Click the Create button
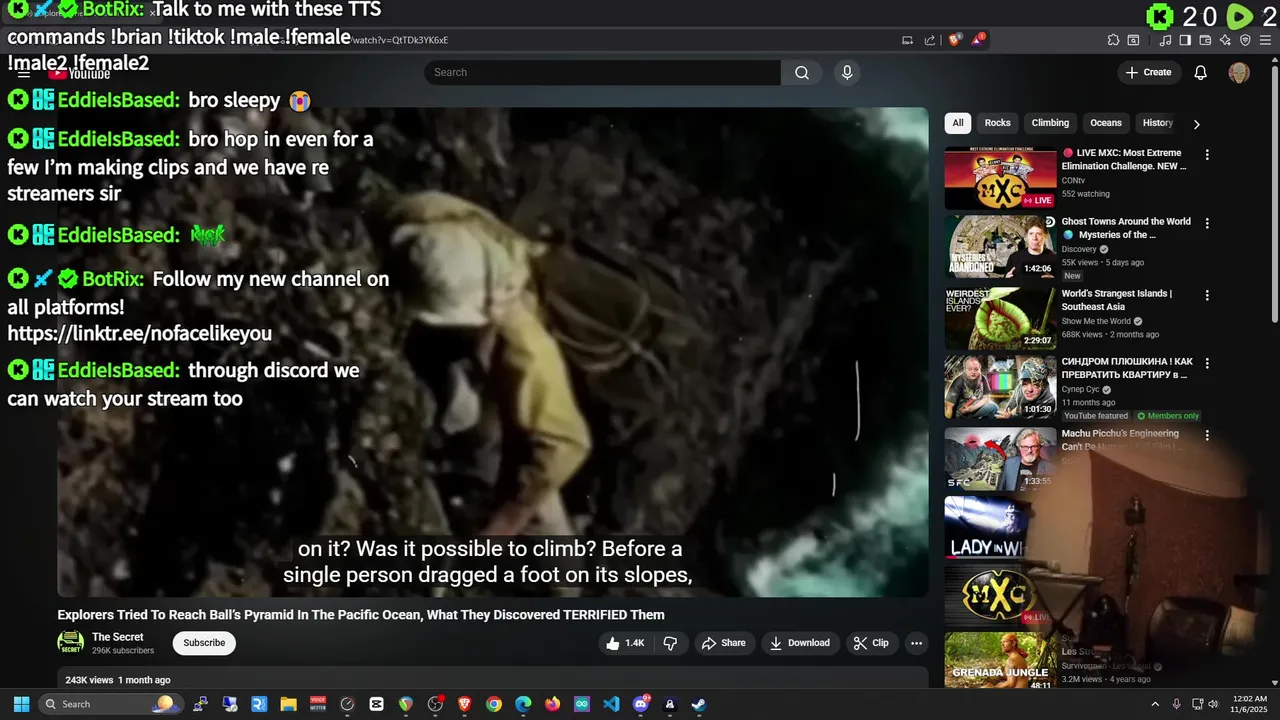The width and height of the screenshot is (1280, 720). (x=1148, y=72)
